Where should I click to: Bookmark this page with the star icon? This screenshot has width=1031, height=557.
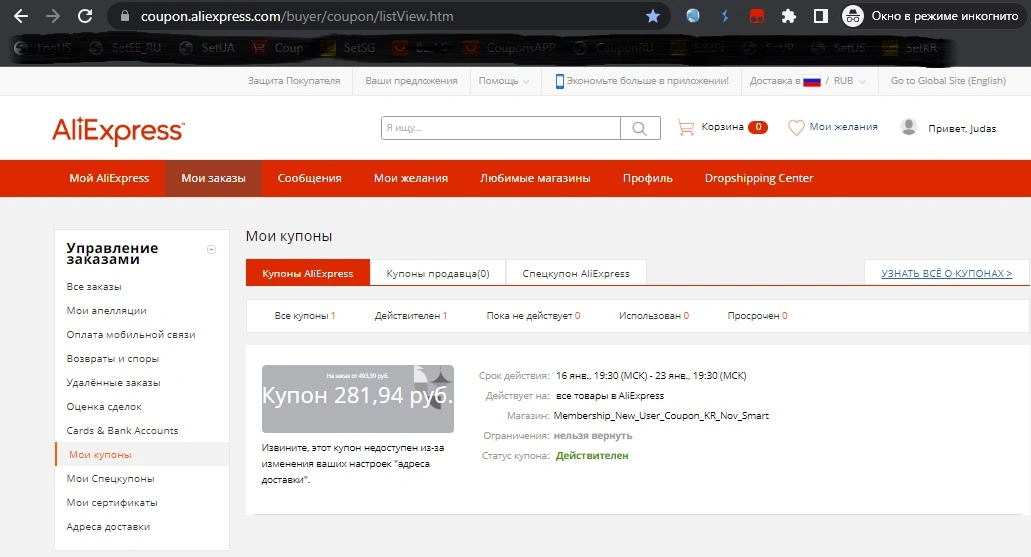(x=652, y=16)
